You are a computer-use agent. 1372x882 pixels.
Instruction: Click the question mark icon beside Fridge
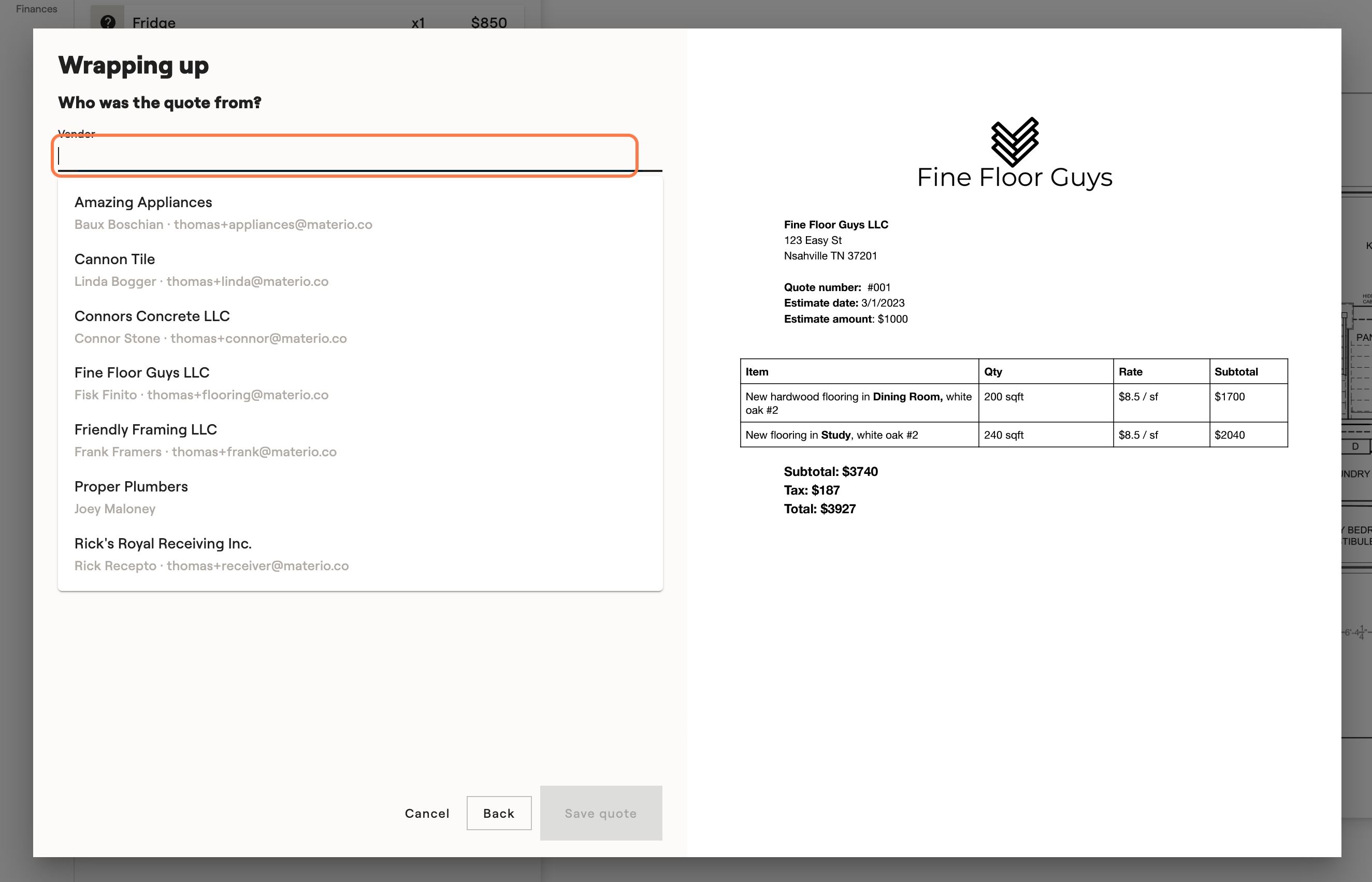(108, 22)
